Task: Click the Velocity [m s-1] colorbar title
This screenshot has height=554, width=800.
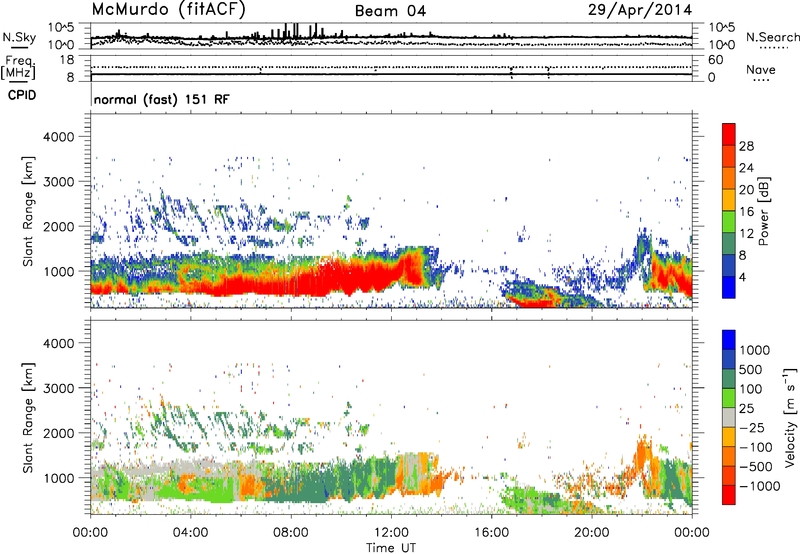Action: (x=790, y=417)
